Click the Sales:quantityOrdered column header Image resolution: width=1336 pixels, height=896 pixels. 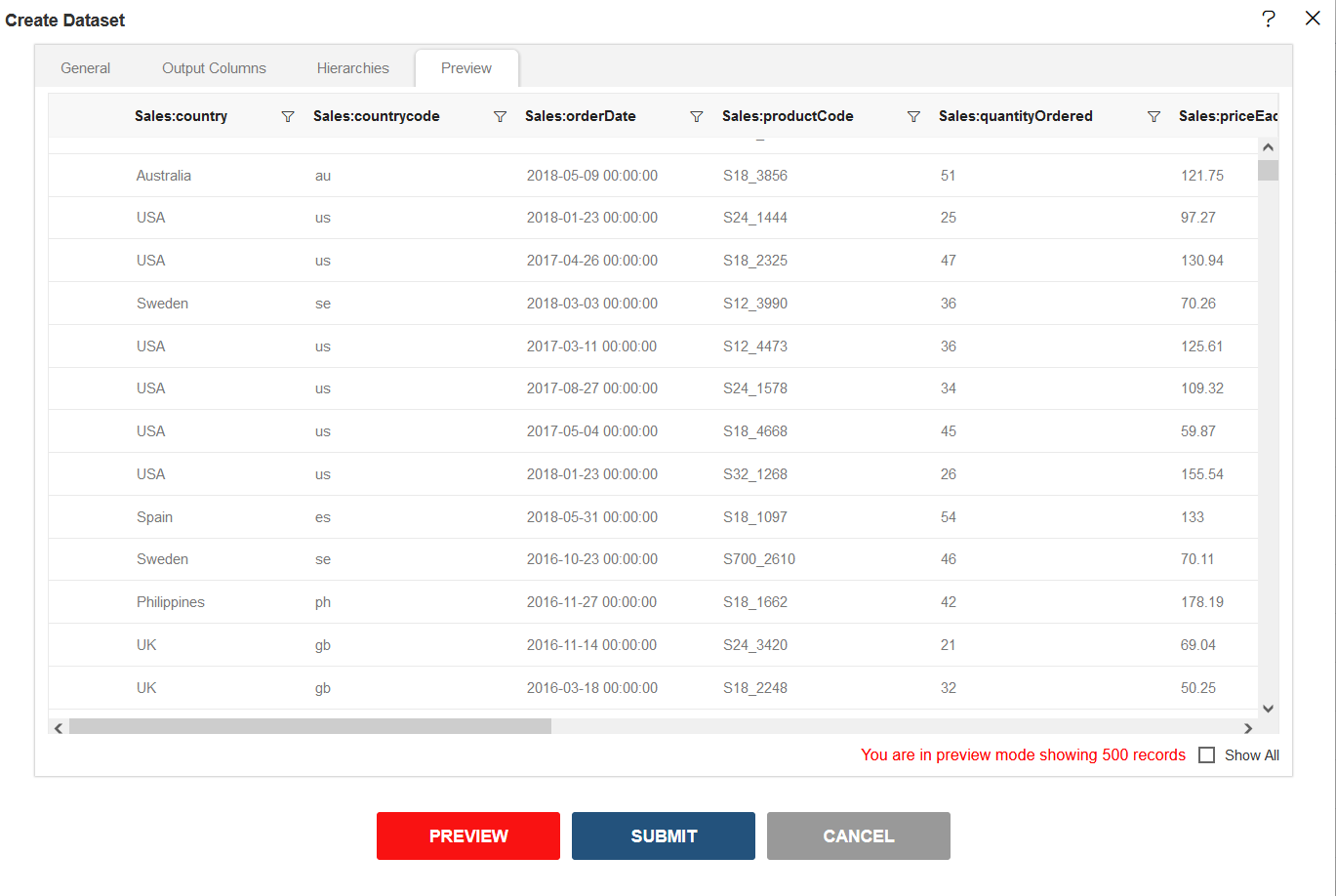coord(1016,116)
